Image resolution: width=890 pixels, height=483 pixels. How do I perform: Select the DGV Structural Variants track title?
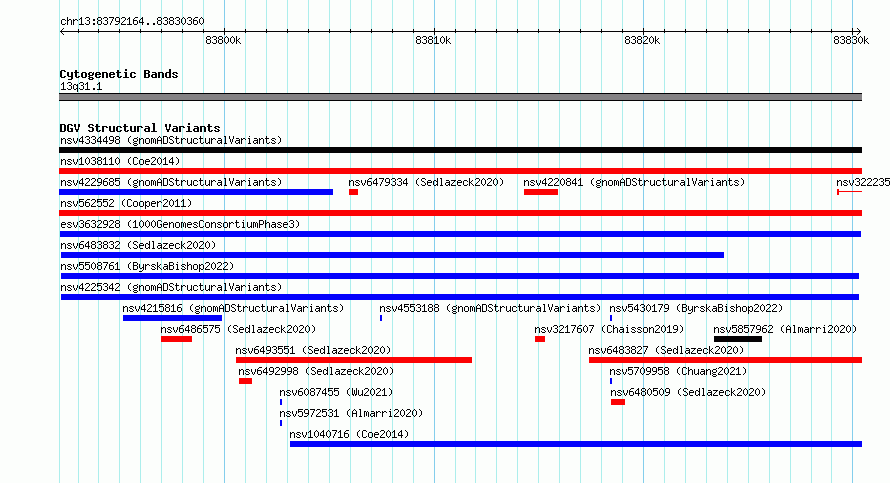pyautogui.click(x=140, y=128)
